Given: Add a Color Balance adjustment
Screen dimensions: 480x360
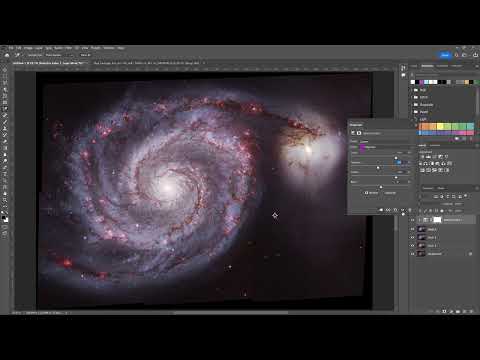Looking at the screenshot, I should click(x=427, y=163).
